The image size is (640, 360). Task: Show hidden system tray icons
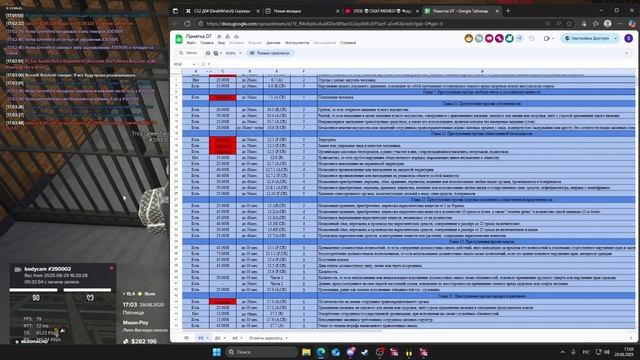pos(563,352)
